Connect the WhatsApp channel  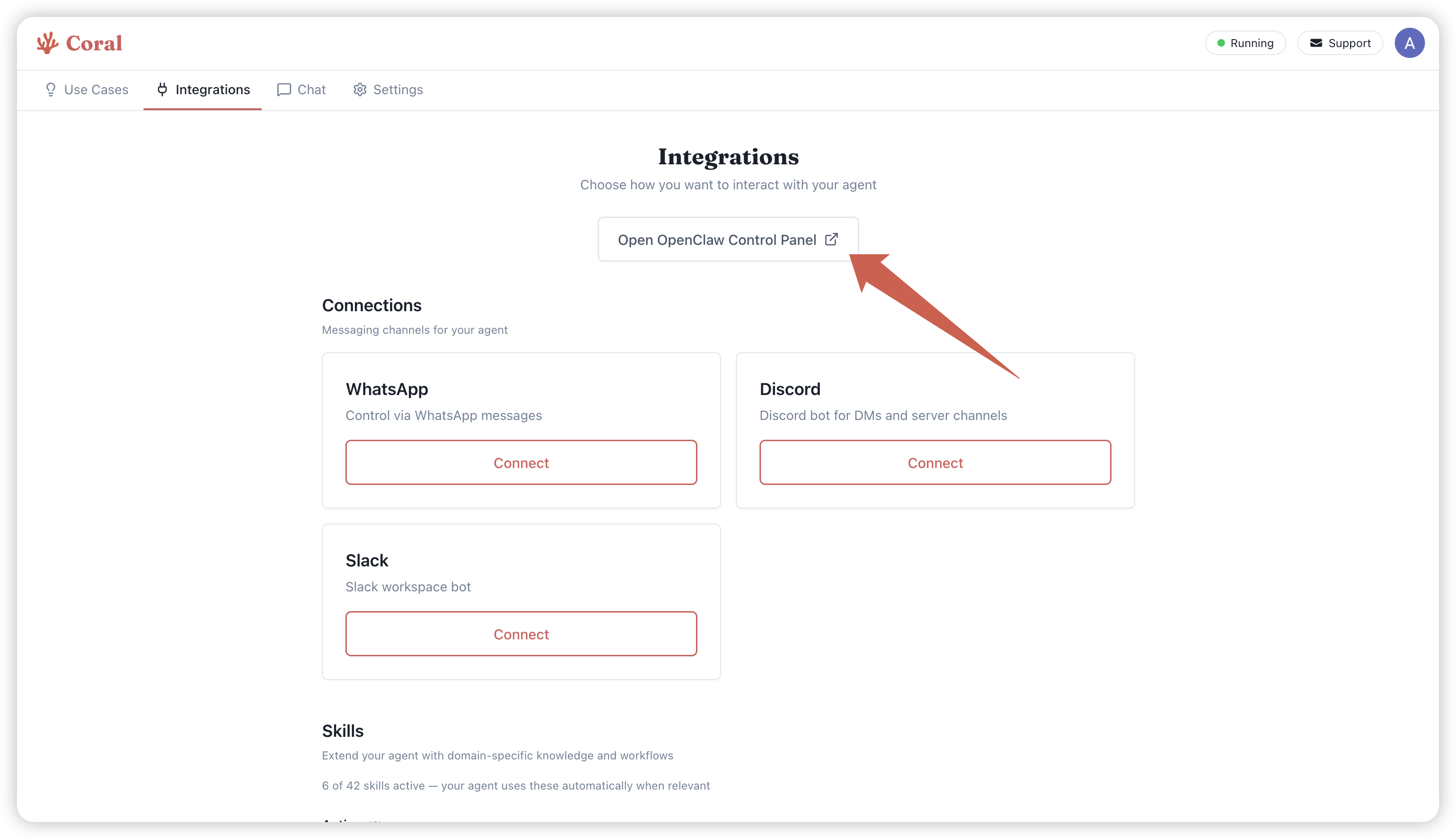(520, 462)
